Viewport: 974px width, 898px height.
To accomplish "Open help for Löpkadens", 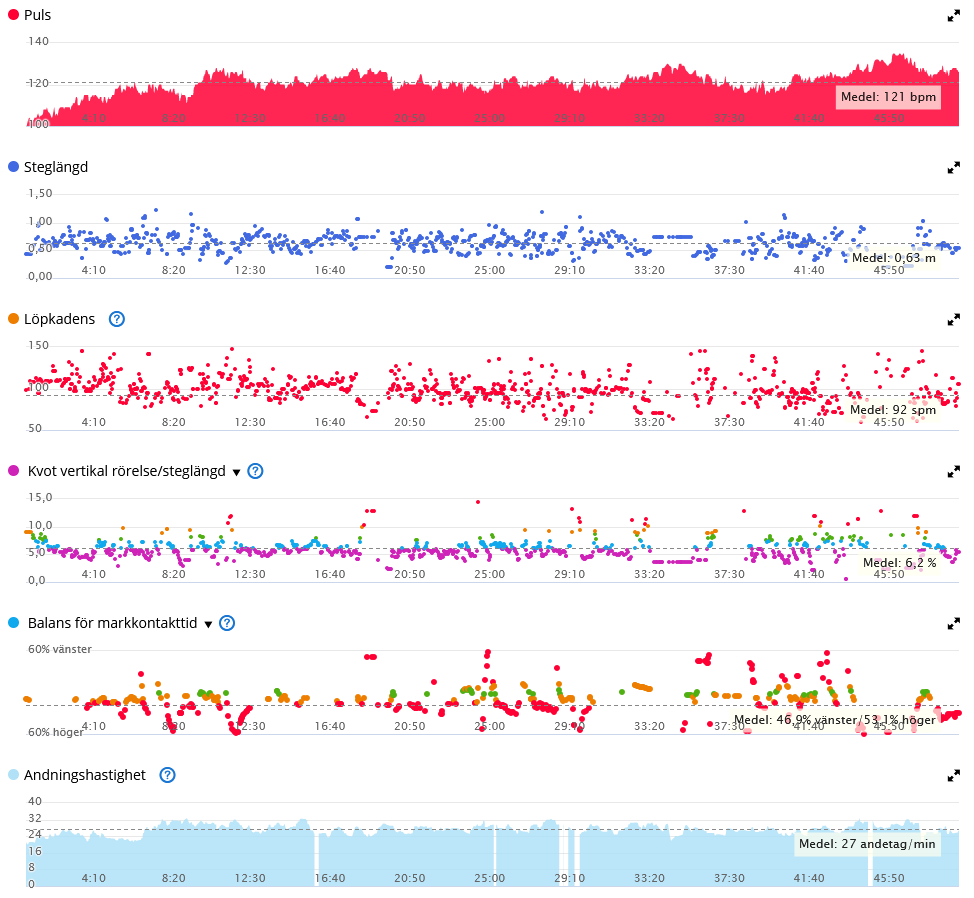I will [117, 319].
